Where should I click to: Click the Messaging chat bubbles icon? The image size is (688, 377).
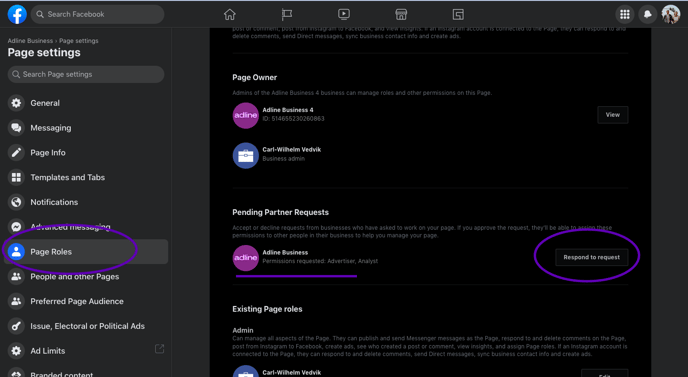point(16,128)
